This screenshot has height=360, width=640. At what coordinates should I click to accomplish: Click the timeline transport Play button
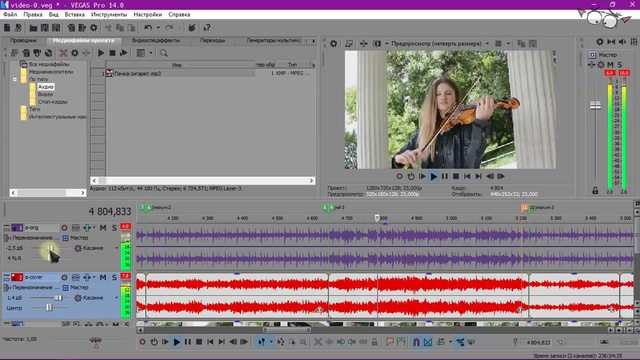point(176,342)
